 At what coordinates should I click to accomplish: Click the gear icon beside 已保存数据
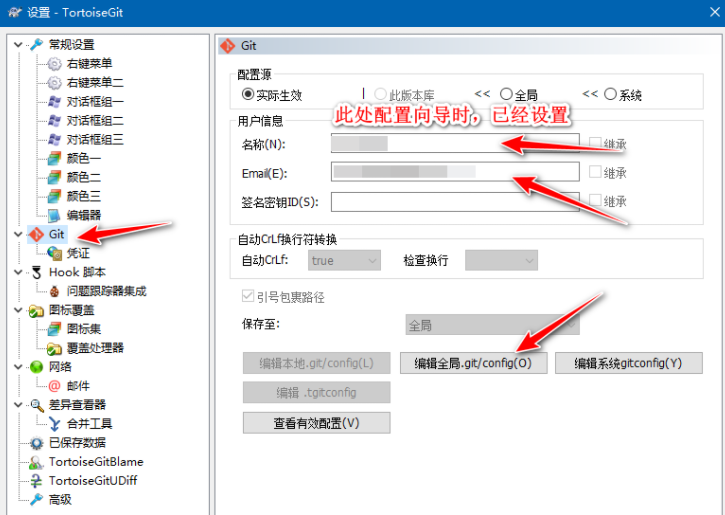click(36, 443)
